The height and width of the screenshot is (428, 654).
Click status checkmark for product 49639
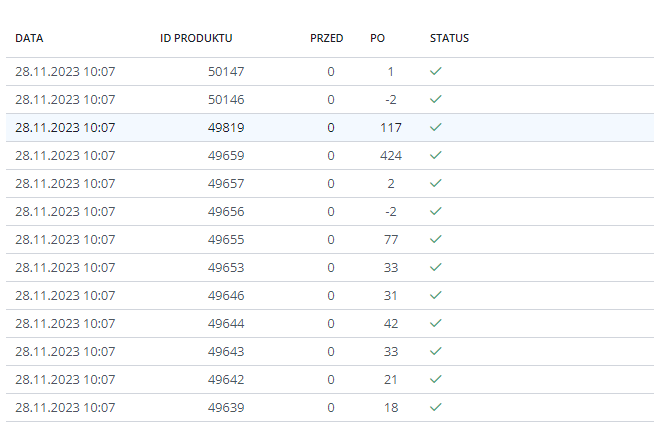pos(435,408)
